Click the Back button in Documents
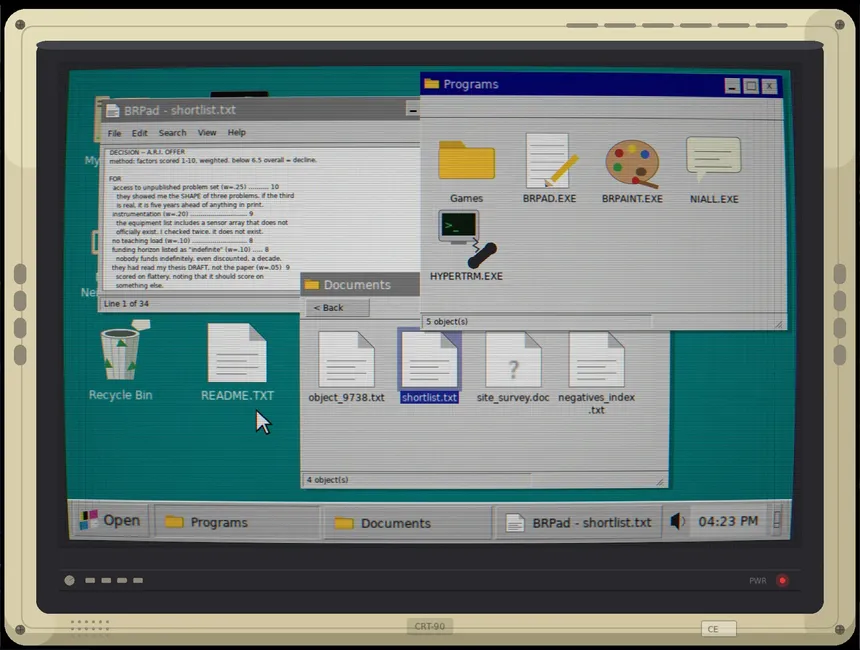860x650 pixels. (x=337, y=308)
